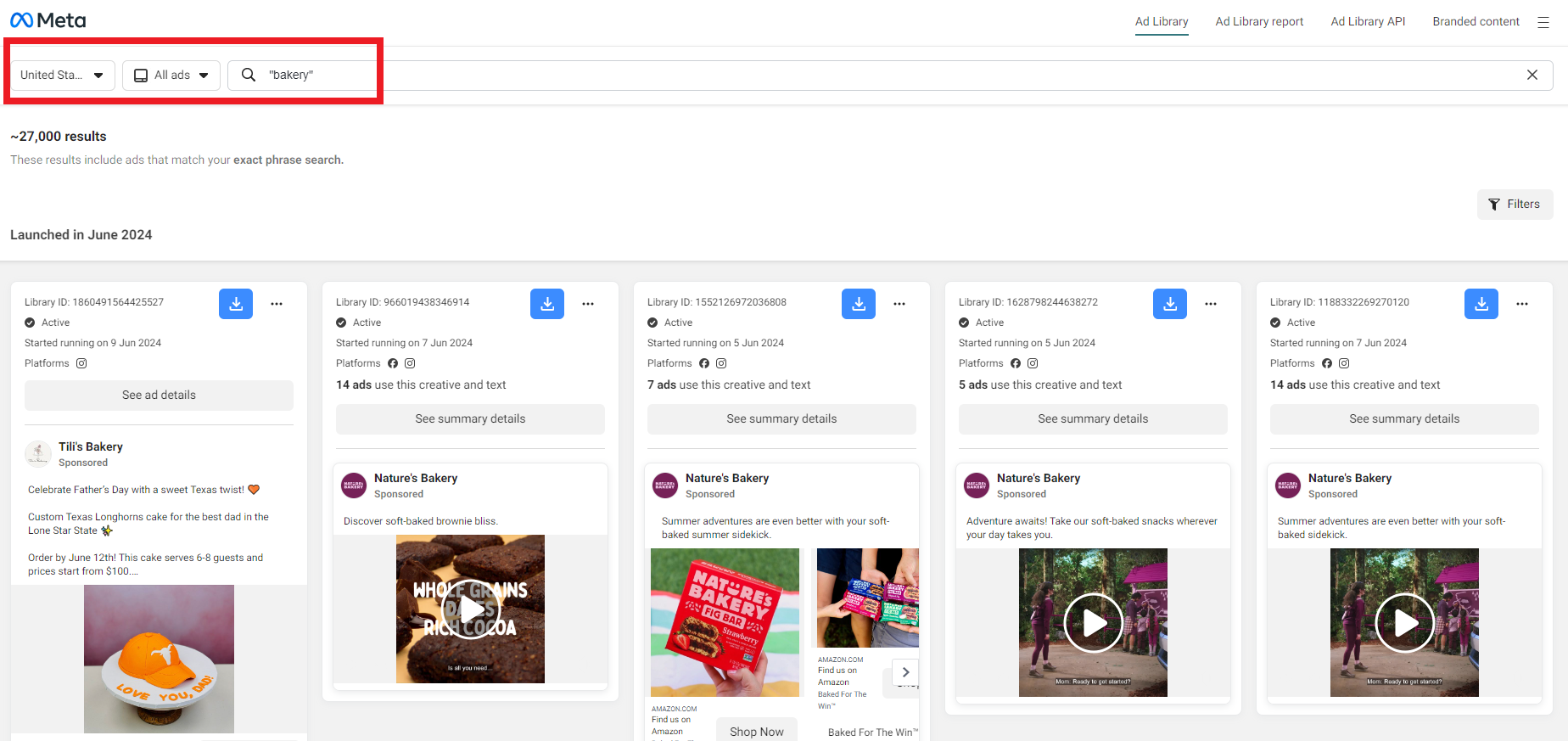Open the United States country dropdown
This screenshot has height=741, width=1568.
63,75
